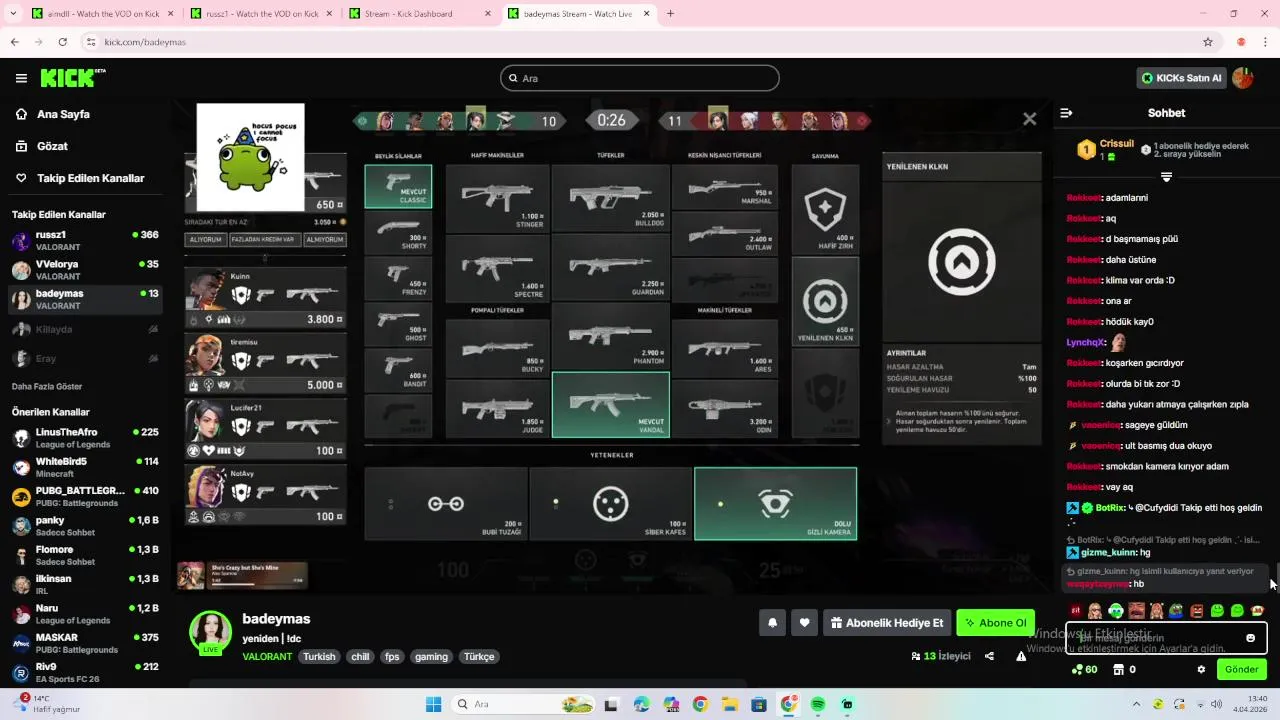Switch to Stream - Kick Dashboard tab
This screenshot has width=1280, height=720.
(x=420, y=14)
